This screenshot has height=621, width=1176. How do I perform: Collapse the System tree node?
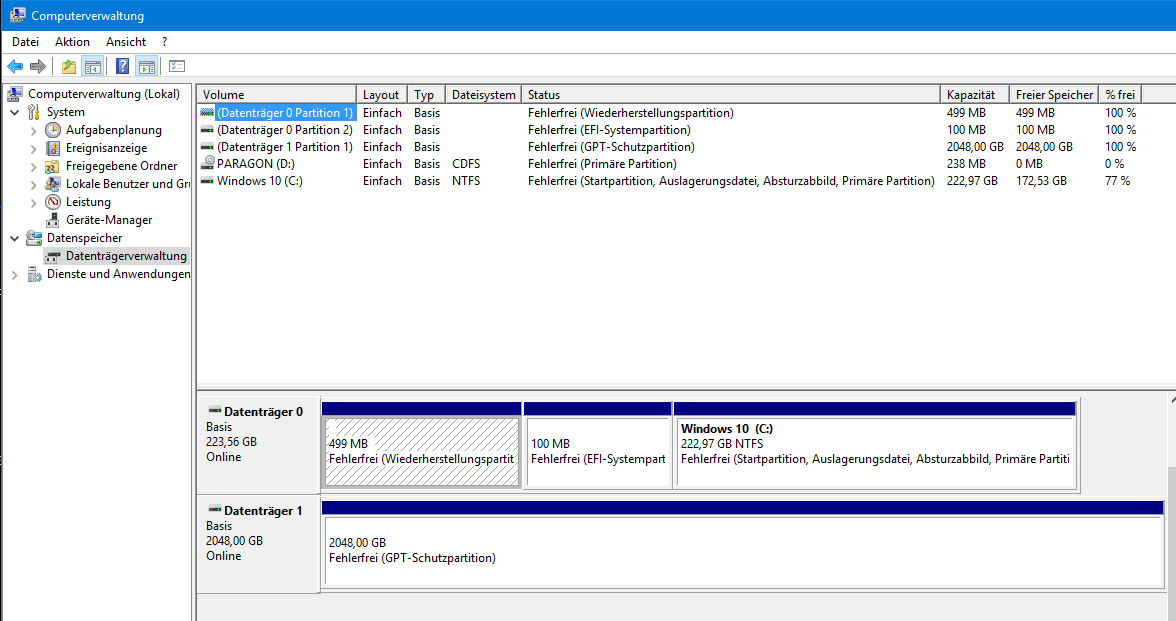pyautogui.click(x=14, y=112)
